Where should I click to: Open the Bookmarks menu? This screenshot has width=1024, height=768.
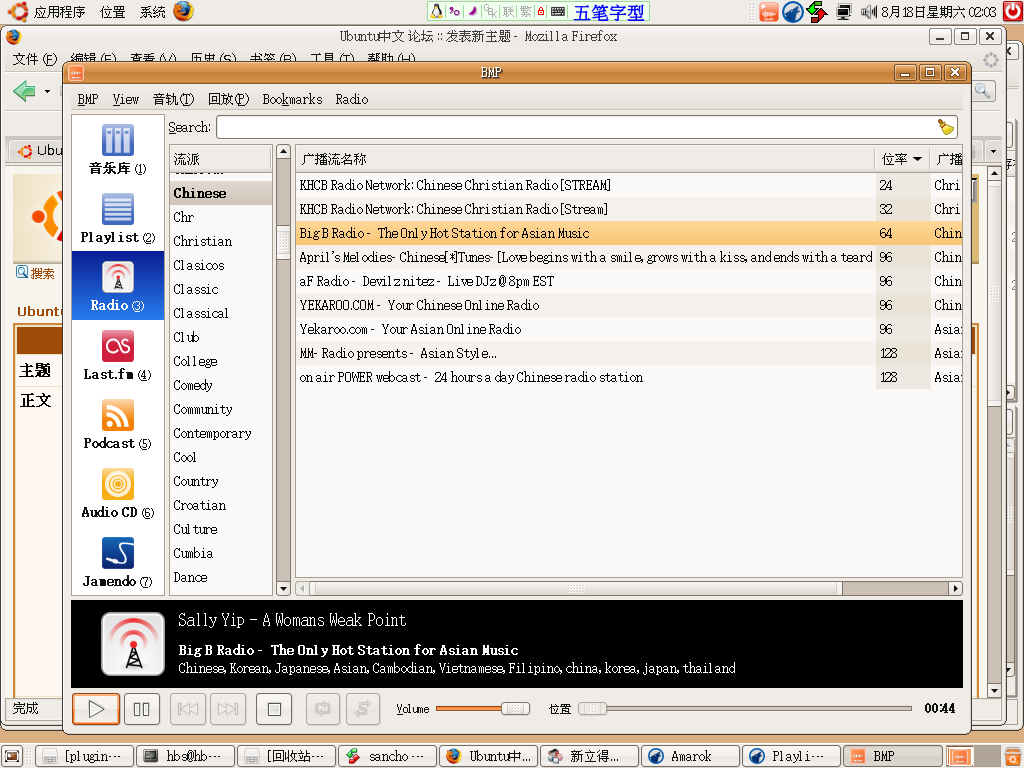(x=292, y=99)
